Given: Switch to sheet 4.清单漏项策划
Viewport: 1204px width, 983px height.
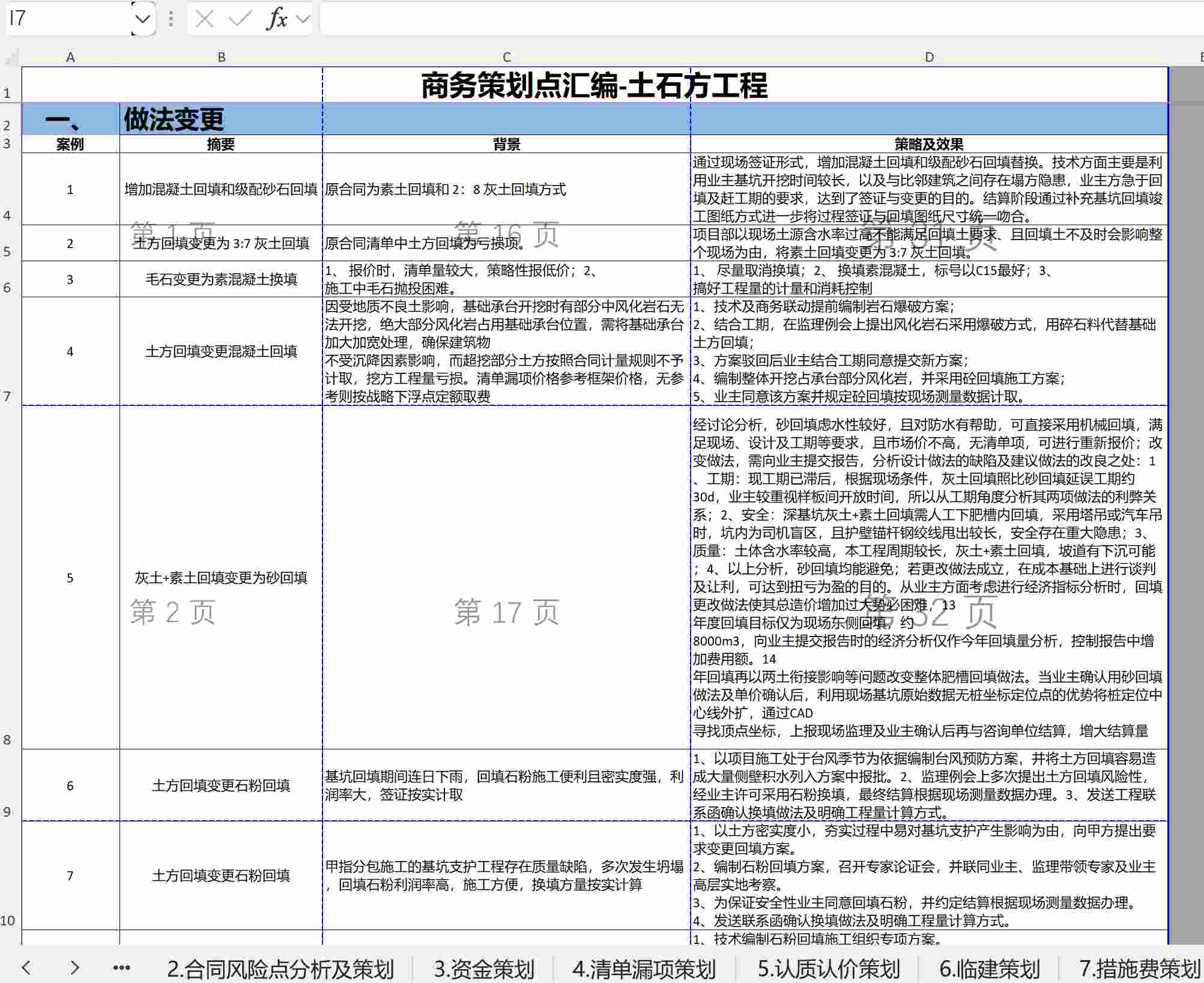Looking at the screenshot, I should [x=644, y=969].
